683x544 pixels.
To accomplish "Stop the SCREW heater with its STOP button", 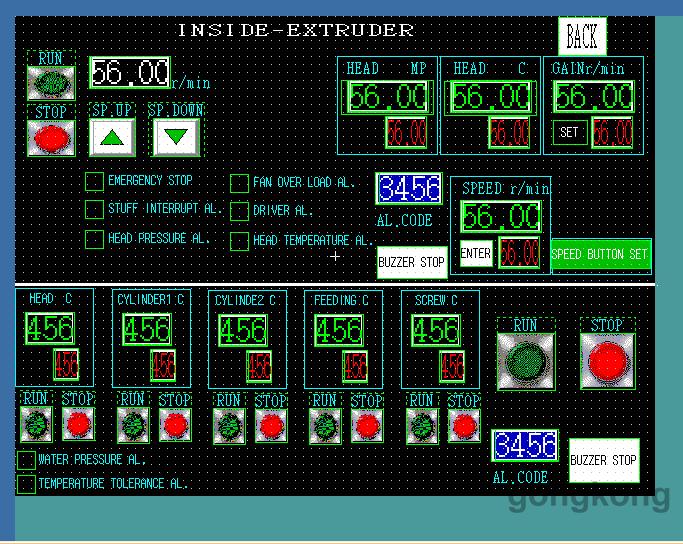I will point(463,425).
